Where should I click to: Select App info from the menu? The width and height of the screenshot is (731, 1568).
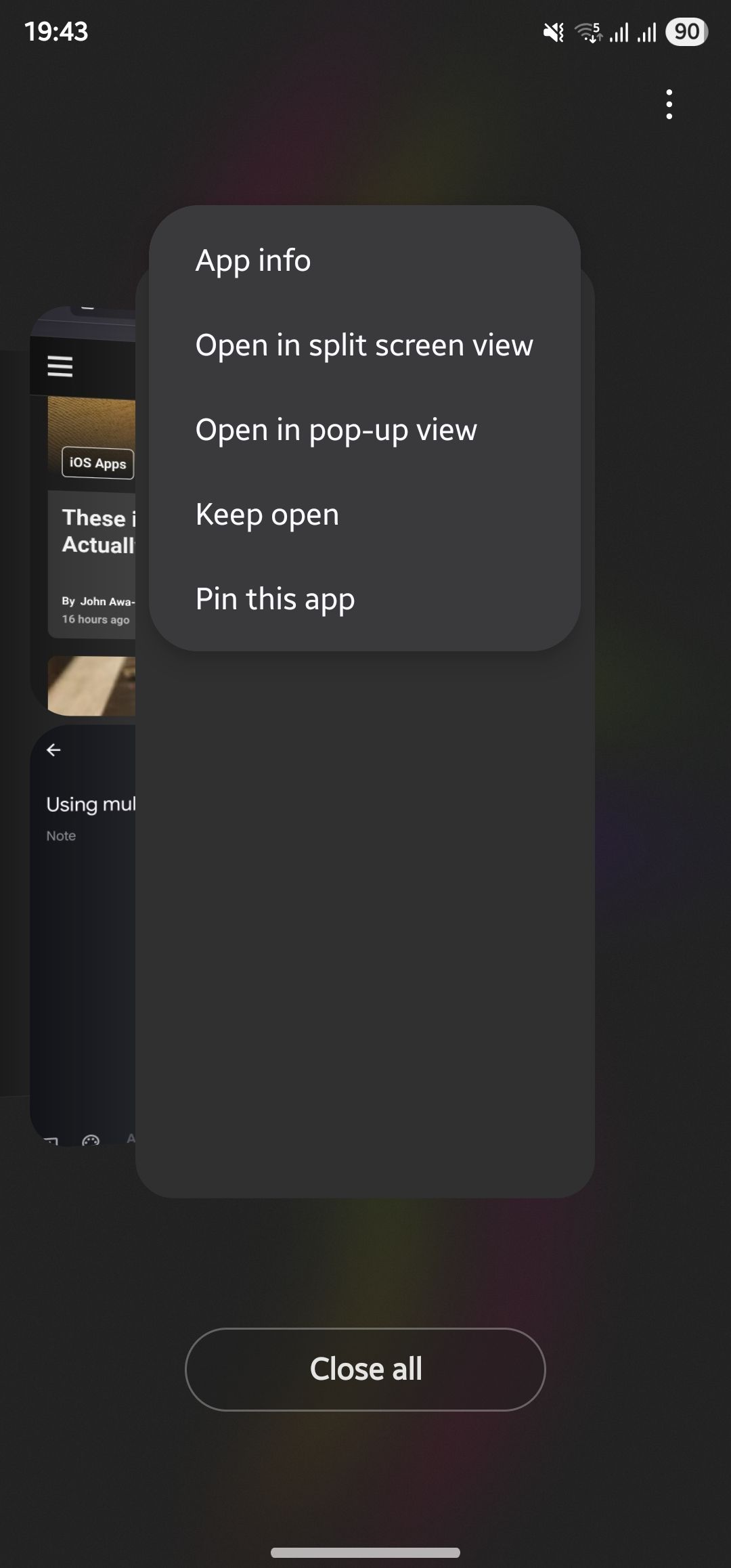pyautogui.click(x=365, y=261)
